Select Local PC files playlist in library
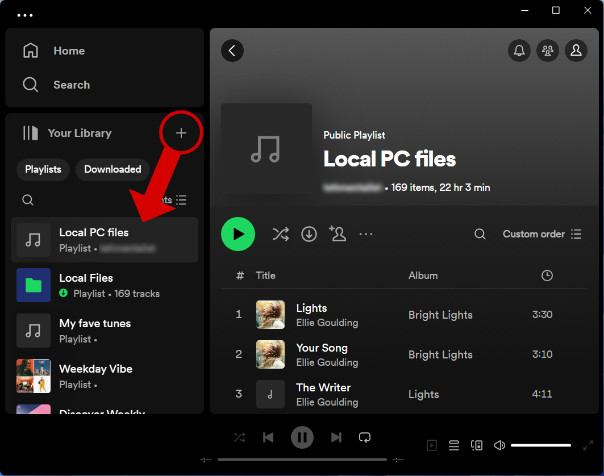Viewport: 604px width, 476px height. (104, 240)
